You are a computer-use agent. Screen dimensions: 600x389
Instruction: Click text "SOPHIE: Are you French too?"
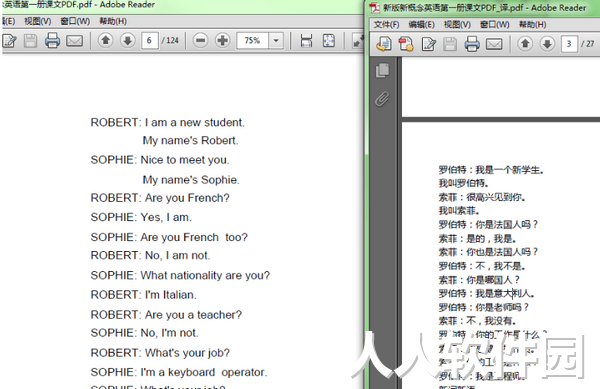(169, 237)
